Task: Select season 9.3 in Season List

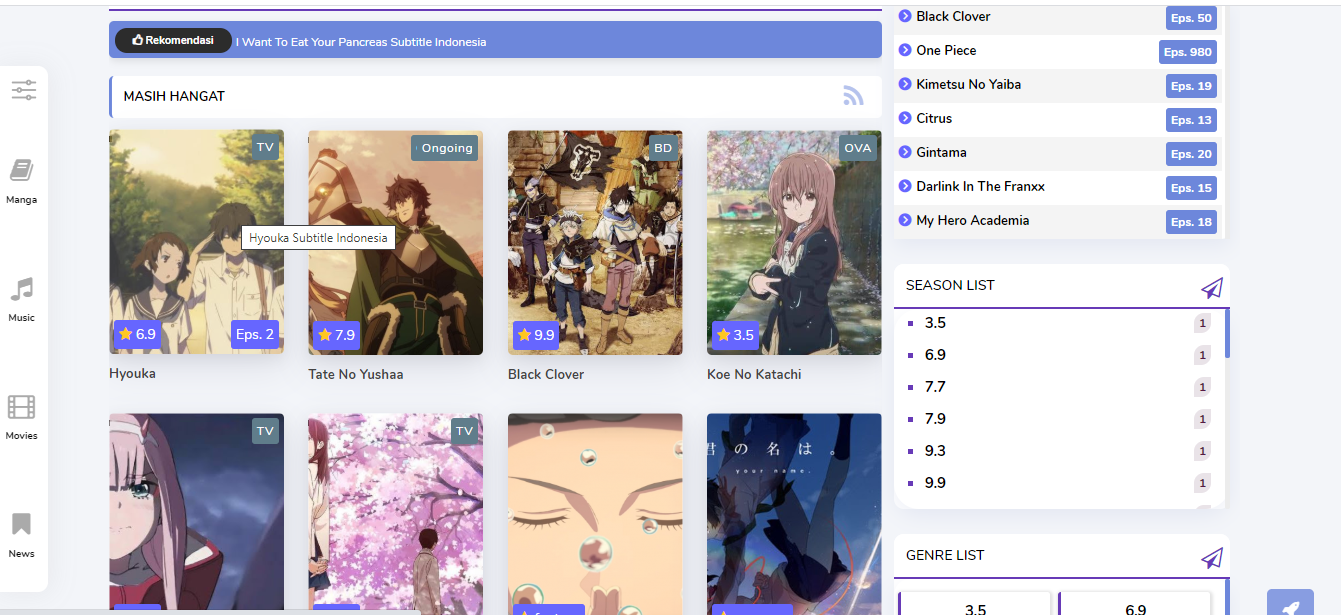Action: pos(935,451)
